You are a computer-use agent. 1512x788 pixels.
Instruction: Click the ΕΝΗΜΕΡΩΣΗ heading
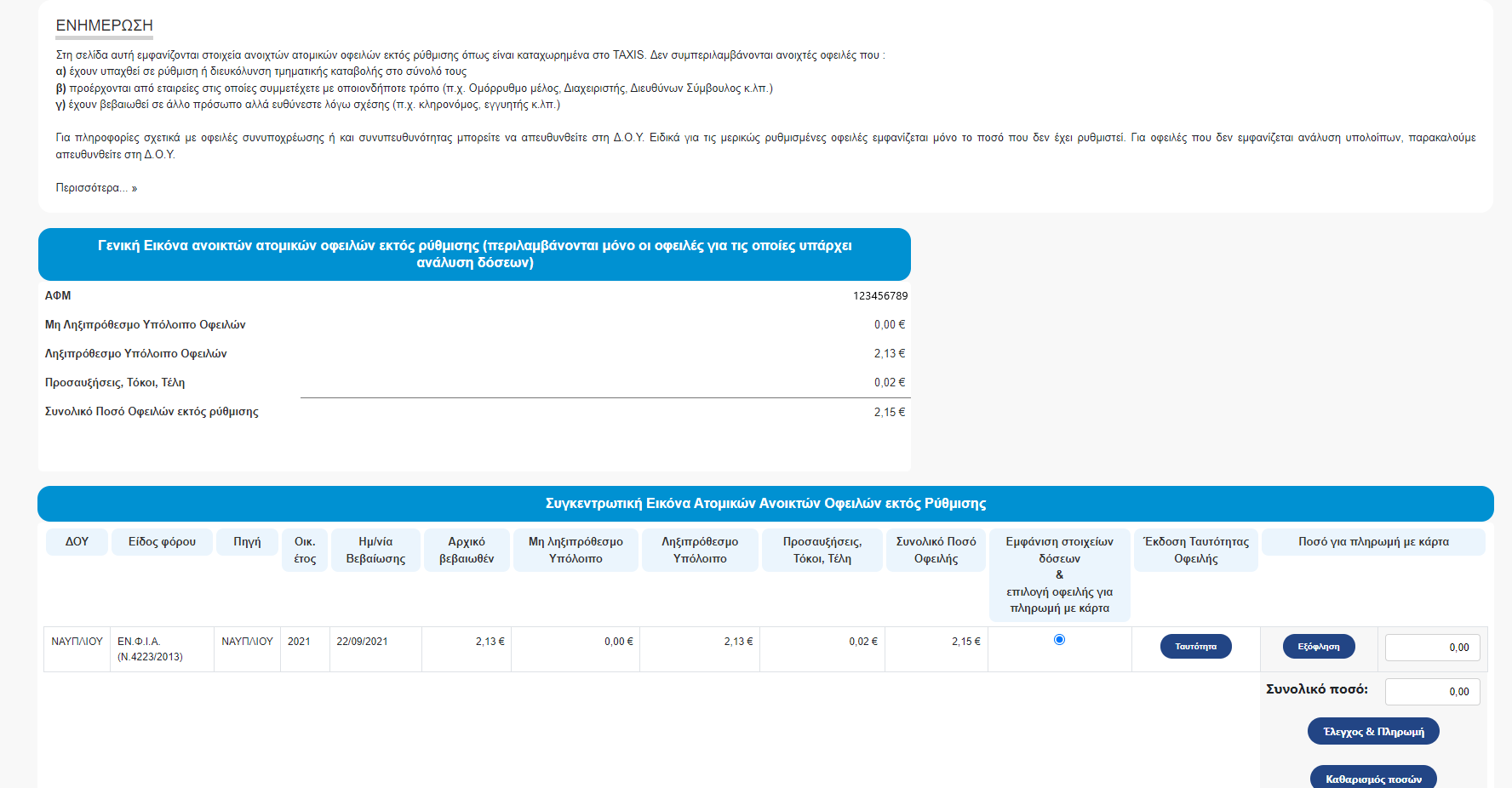[105, 26]
